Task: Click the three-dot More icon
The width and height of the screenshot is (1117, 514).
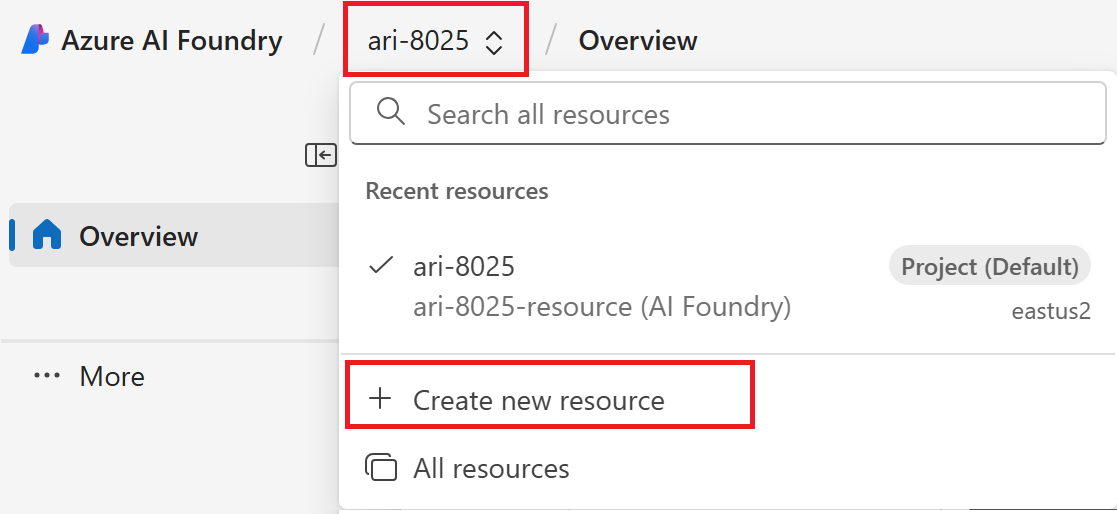Action: point(47,376)
